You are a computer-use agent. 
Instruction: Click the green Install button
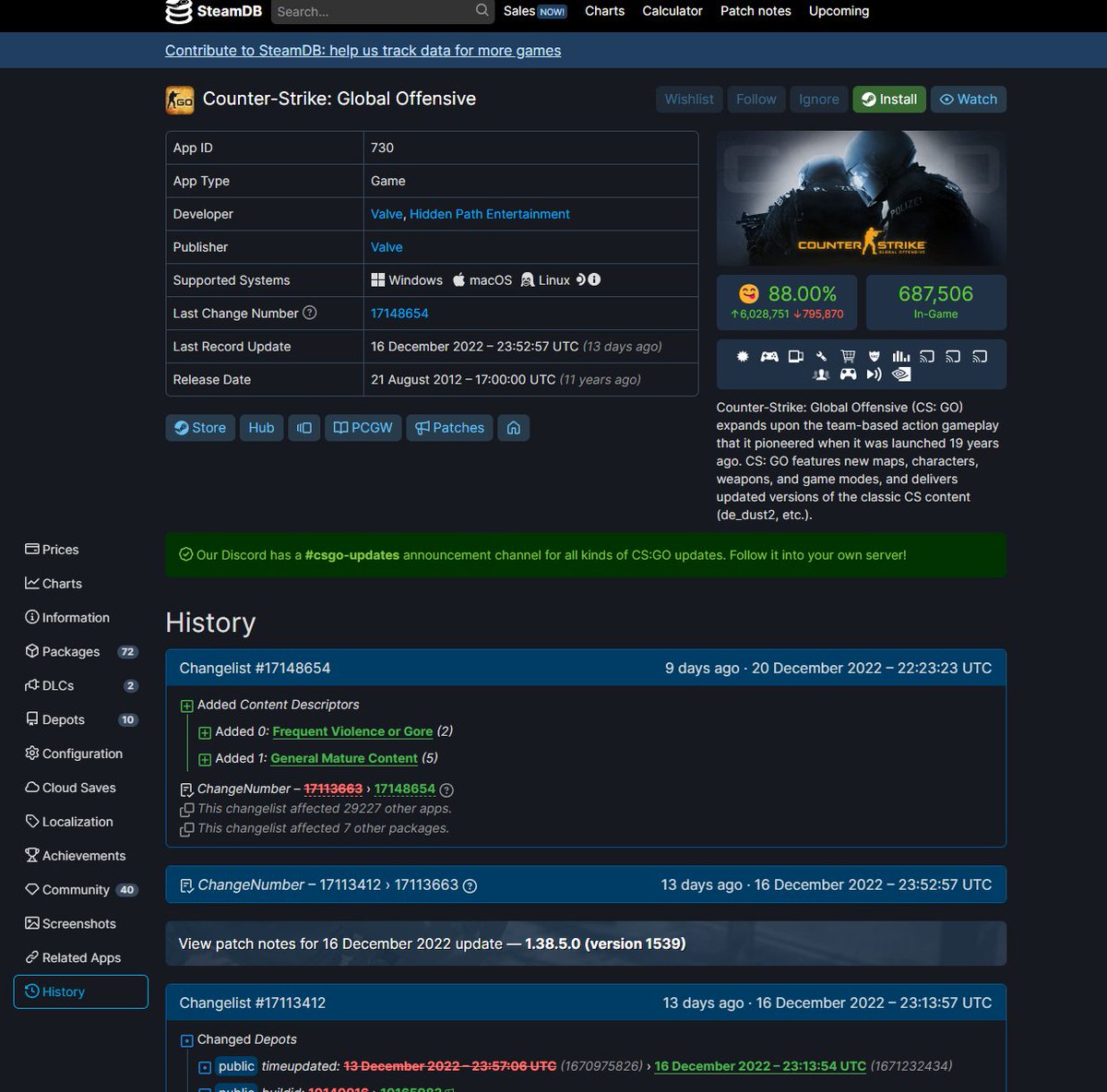click(x=889, y=100)
